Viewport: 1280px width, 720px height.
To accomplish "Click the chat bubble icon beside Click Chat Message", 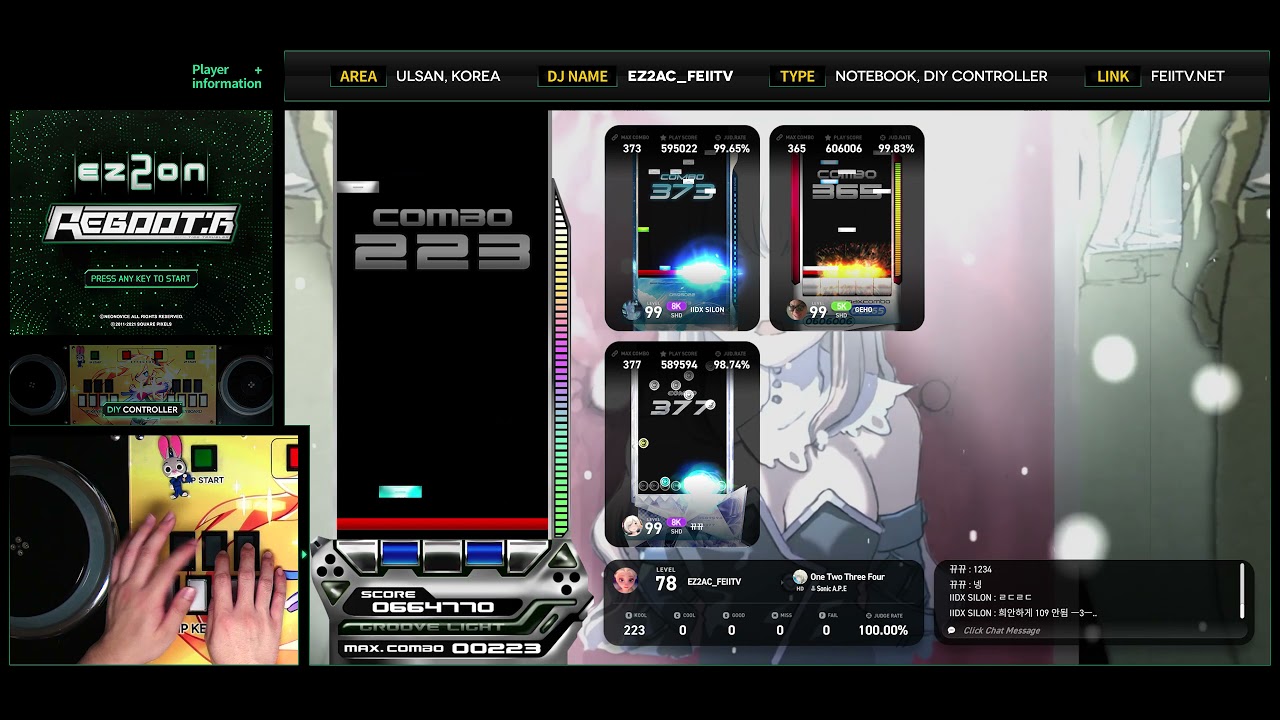I will coord(951,631).
